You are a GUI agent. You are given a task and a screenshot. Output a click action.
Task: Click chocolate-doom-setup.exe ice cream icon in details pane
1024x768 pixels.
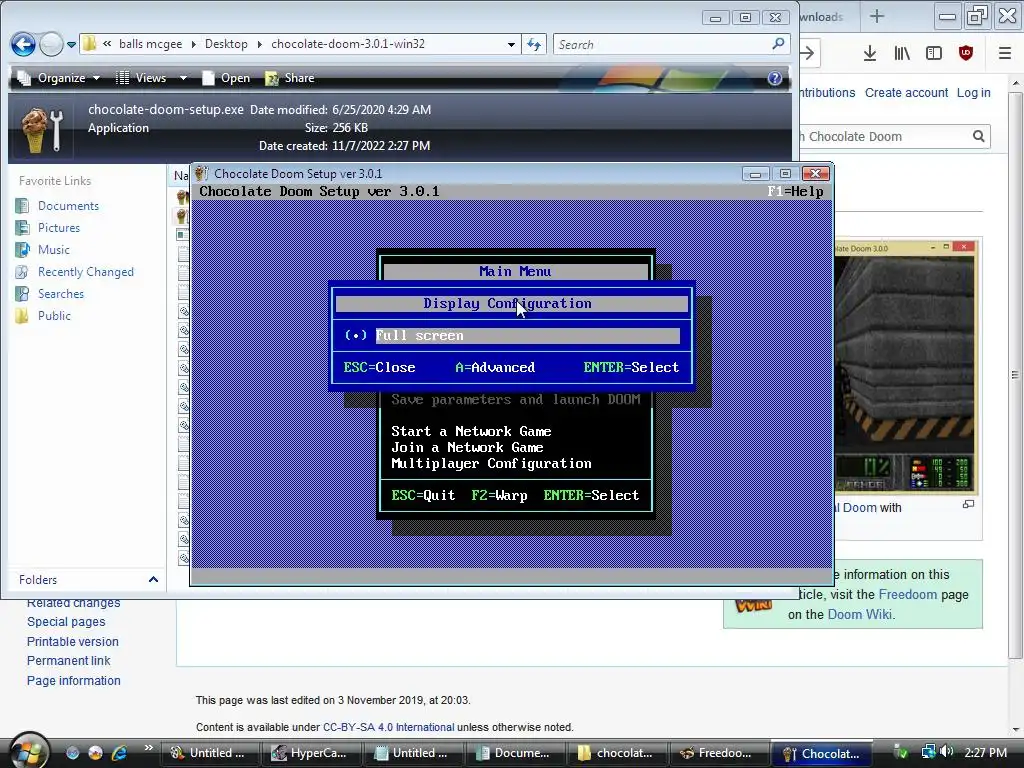(42, 129)
